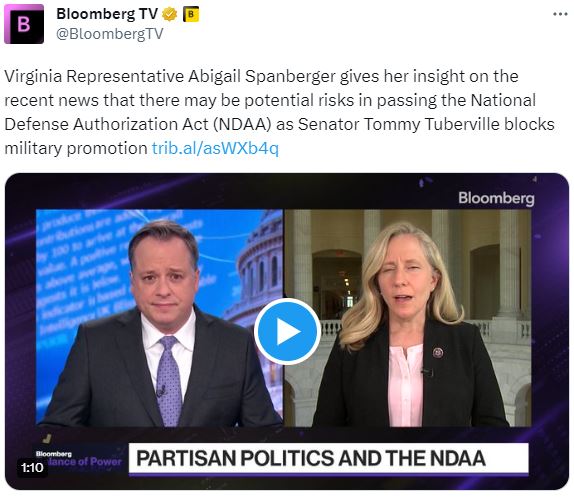Click the Bloomberg watermark in the video

point(496,198)
